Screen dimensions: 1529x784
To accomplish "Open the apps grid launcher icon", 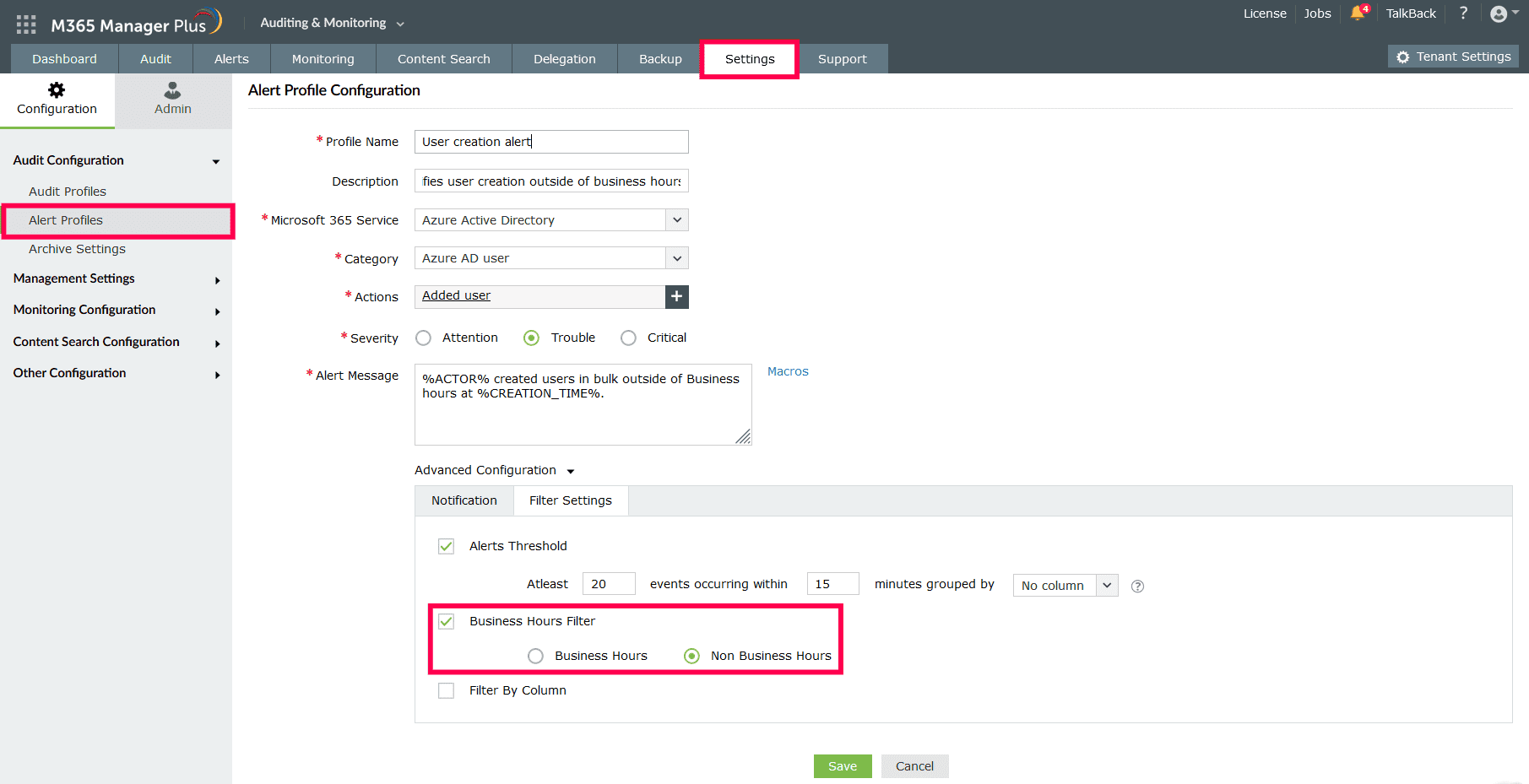I will tap(26, 24).
